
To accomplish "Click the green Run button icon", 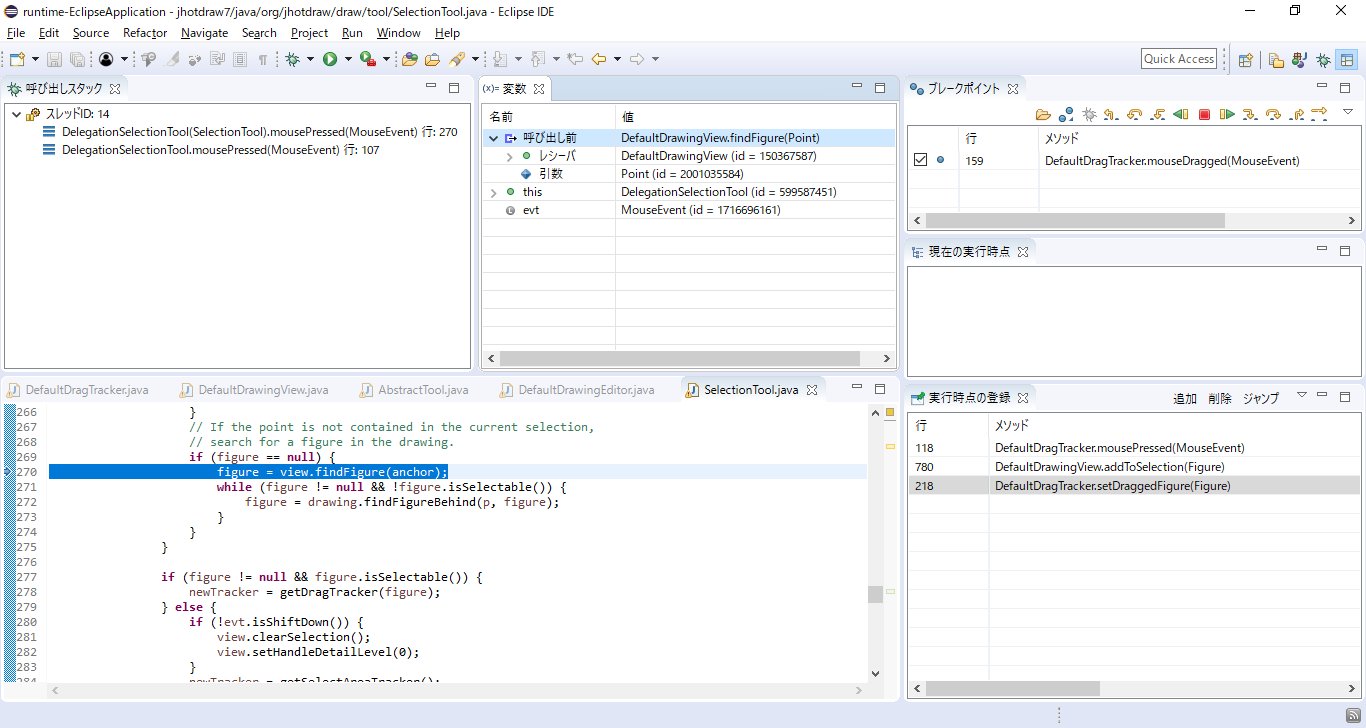I will [330, 59].
